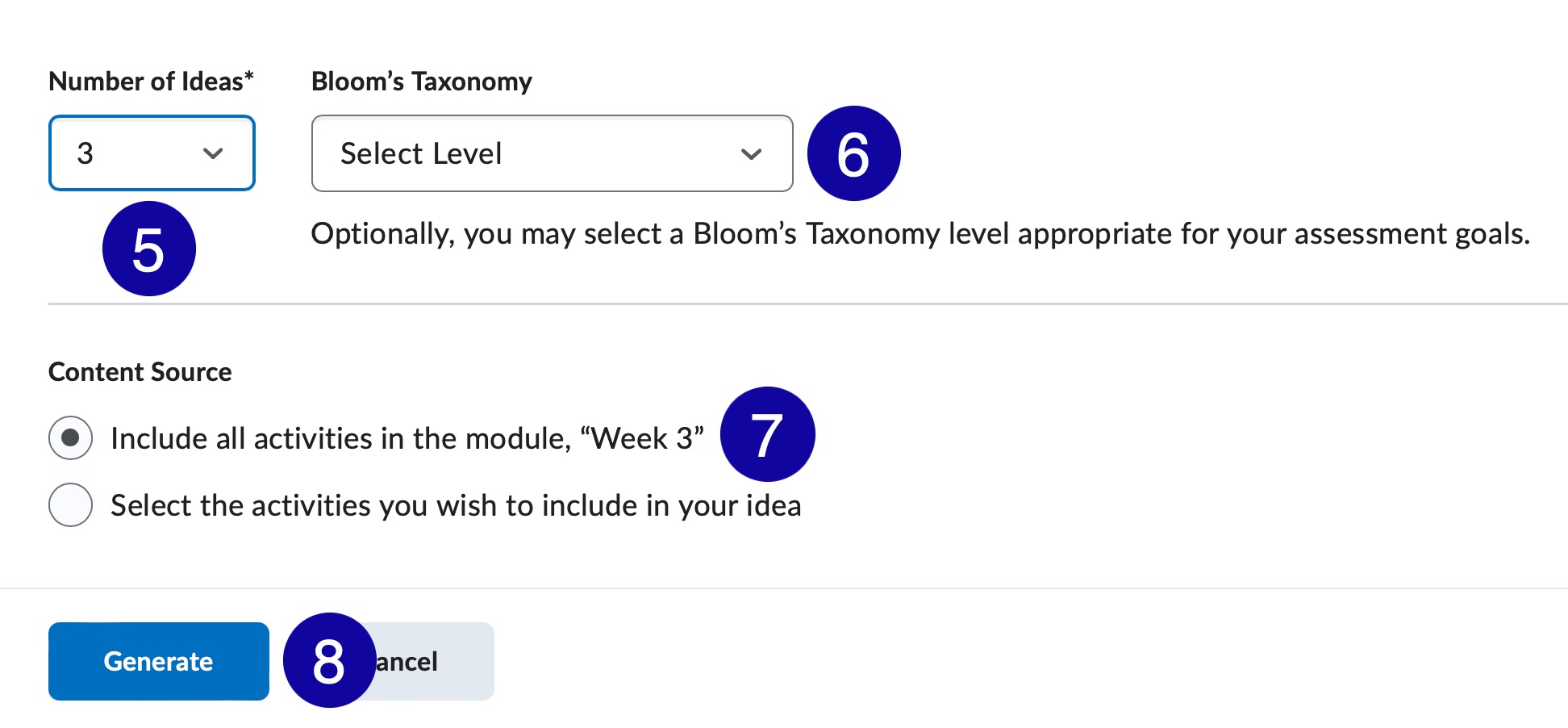The image size is (1568, 728).
Task: Click the numbered step 8 circle marker
Action: coord(329,660)
